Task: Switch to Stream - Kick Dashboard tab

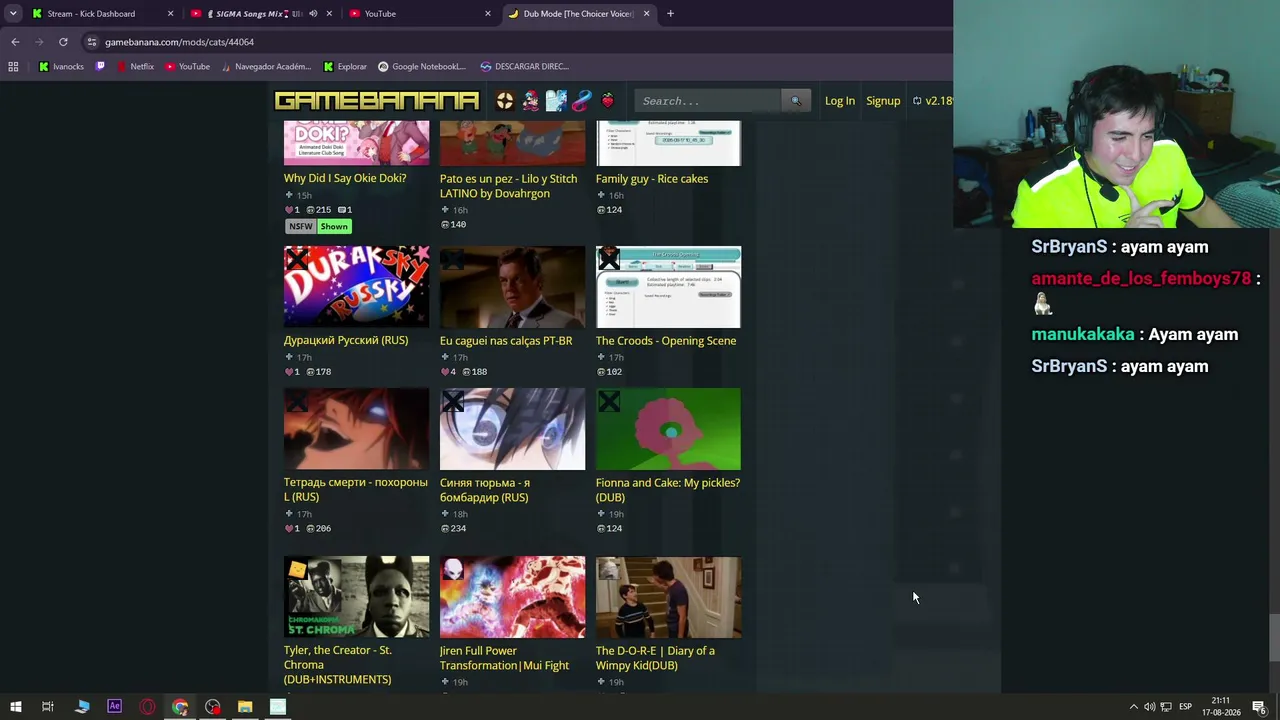Action: [91, 14]
